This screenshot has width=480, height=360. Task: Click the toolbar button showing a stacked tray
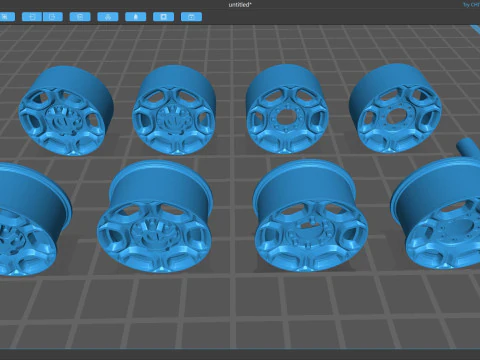click(108, 17)
